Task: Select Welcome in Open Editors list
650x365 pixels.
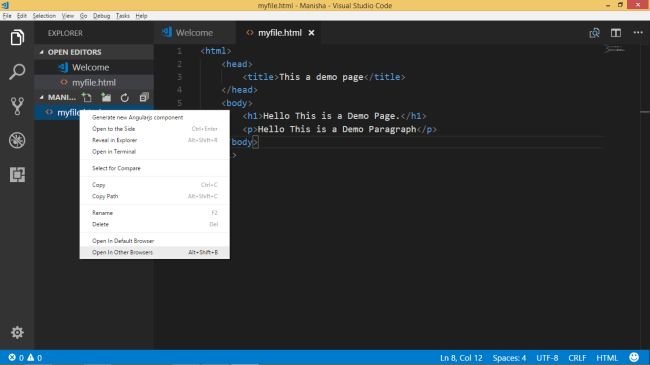Action: coord(94,67)
